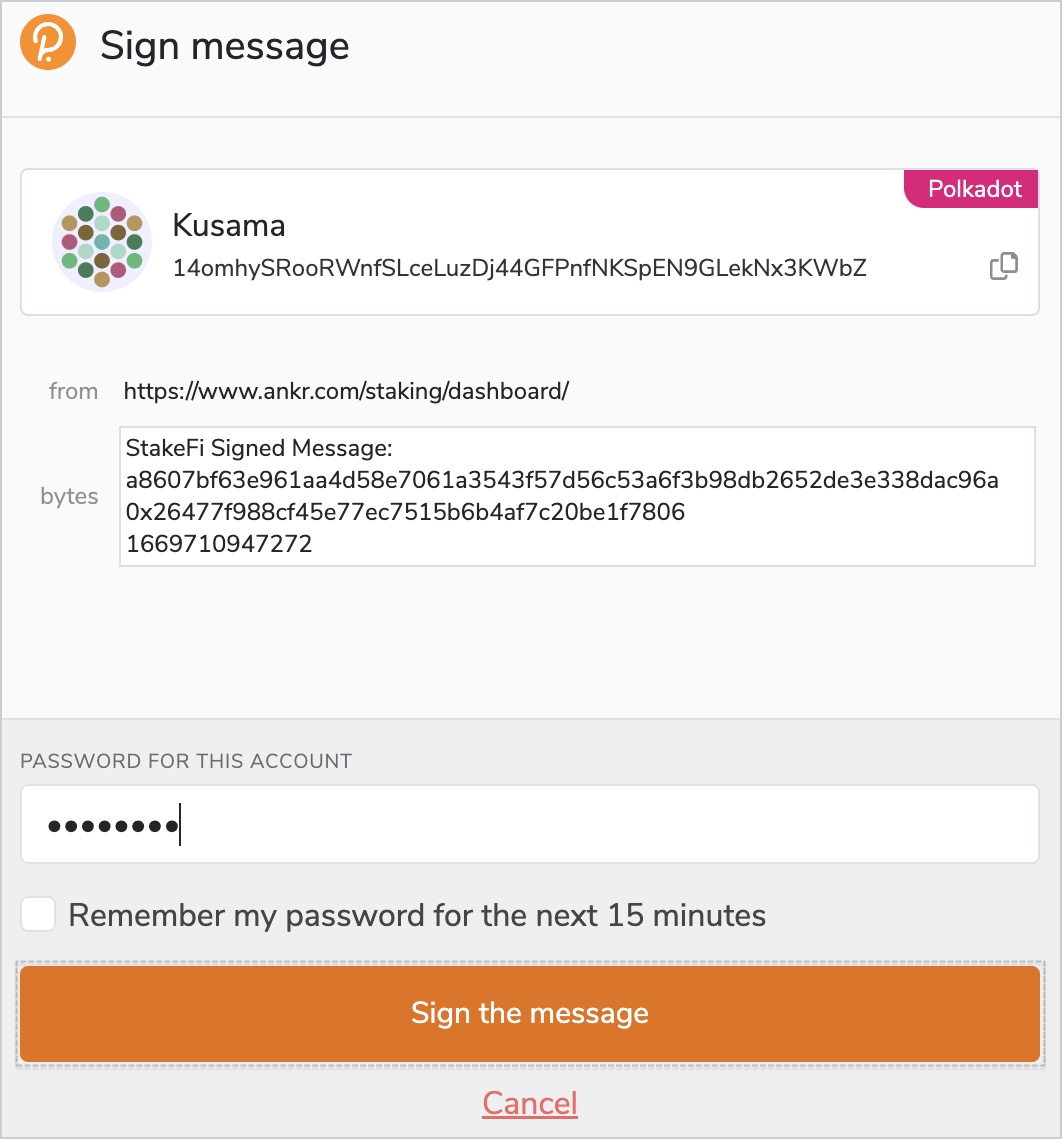Click the orange Polkadot extension logo
Viewport: 1062px width, 1139px height.
[48, 42]
